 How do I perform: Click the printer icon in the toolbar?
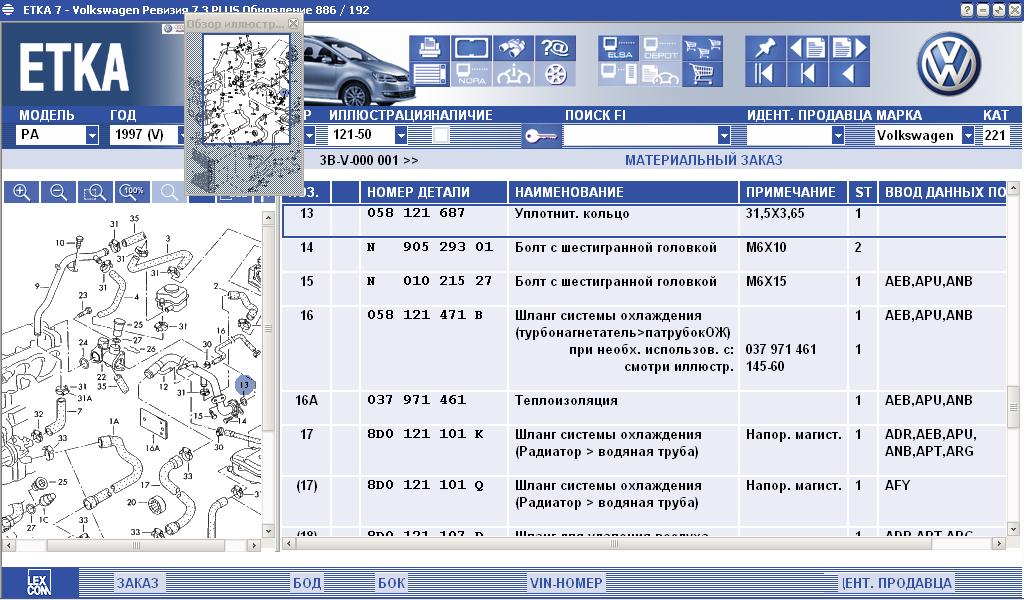tap(430, 48)
